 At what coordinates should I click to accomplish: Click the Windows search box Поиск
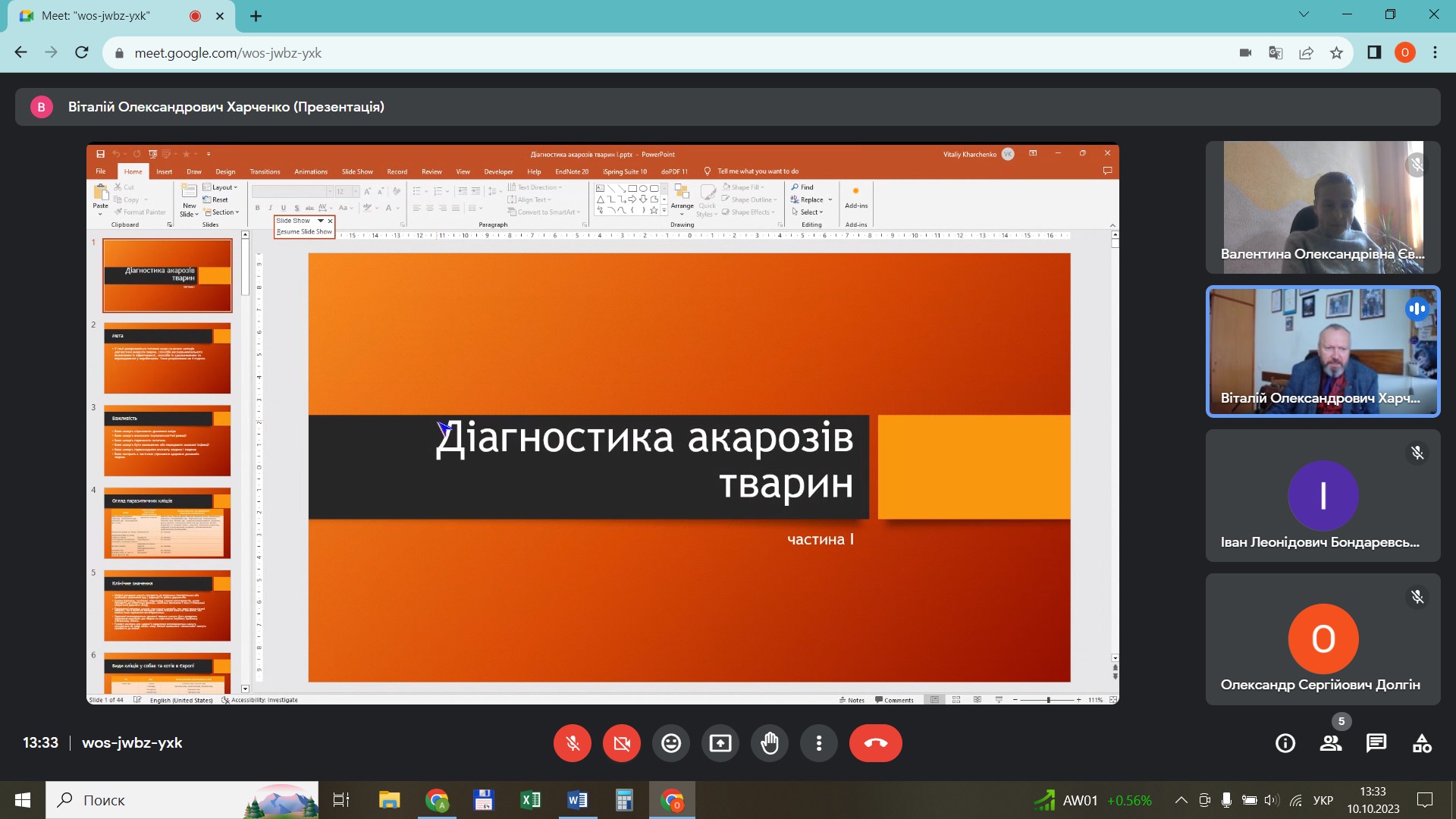click(x=182, y=800)
